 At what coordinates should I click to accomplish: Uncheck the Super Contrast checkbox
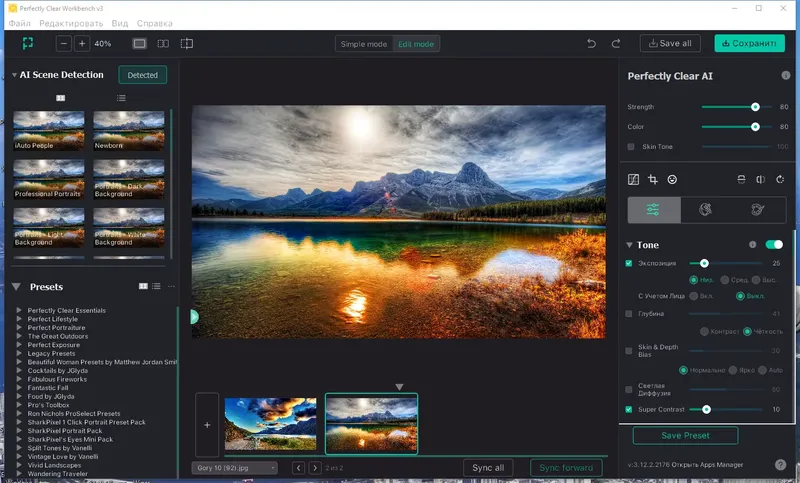tap(629, 409)
